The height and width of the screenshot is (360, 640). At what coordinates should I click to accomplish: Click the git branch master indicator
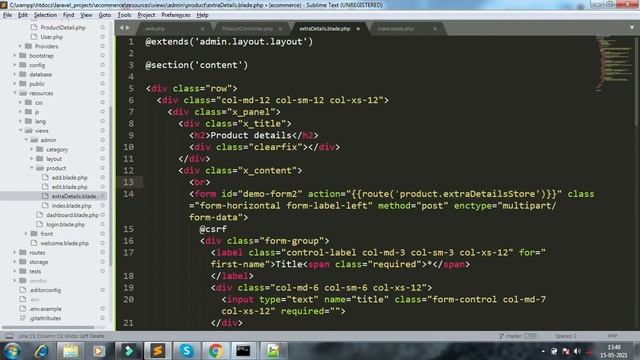tap(517, 336)
